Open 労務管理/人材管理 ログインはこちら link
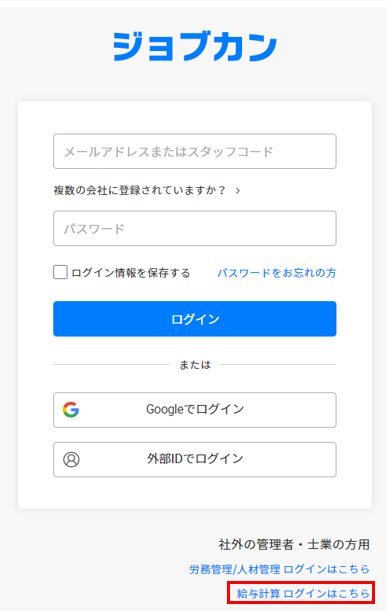Screen dimensions: 387x615 [x=279, y=569]
